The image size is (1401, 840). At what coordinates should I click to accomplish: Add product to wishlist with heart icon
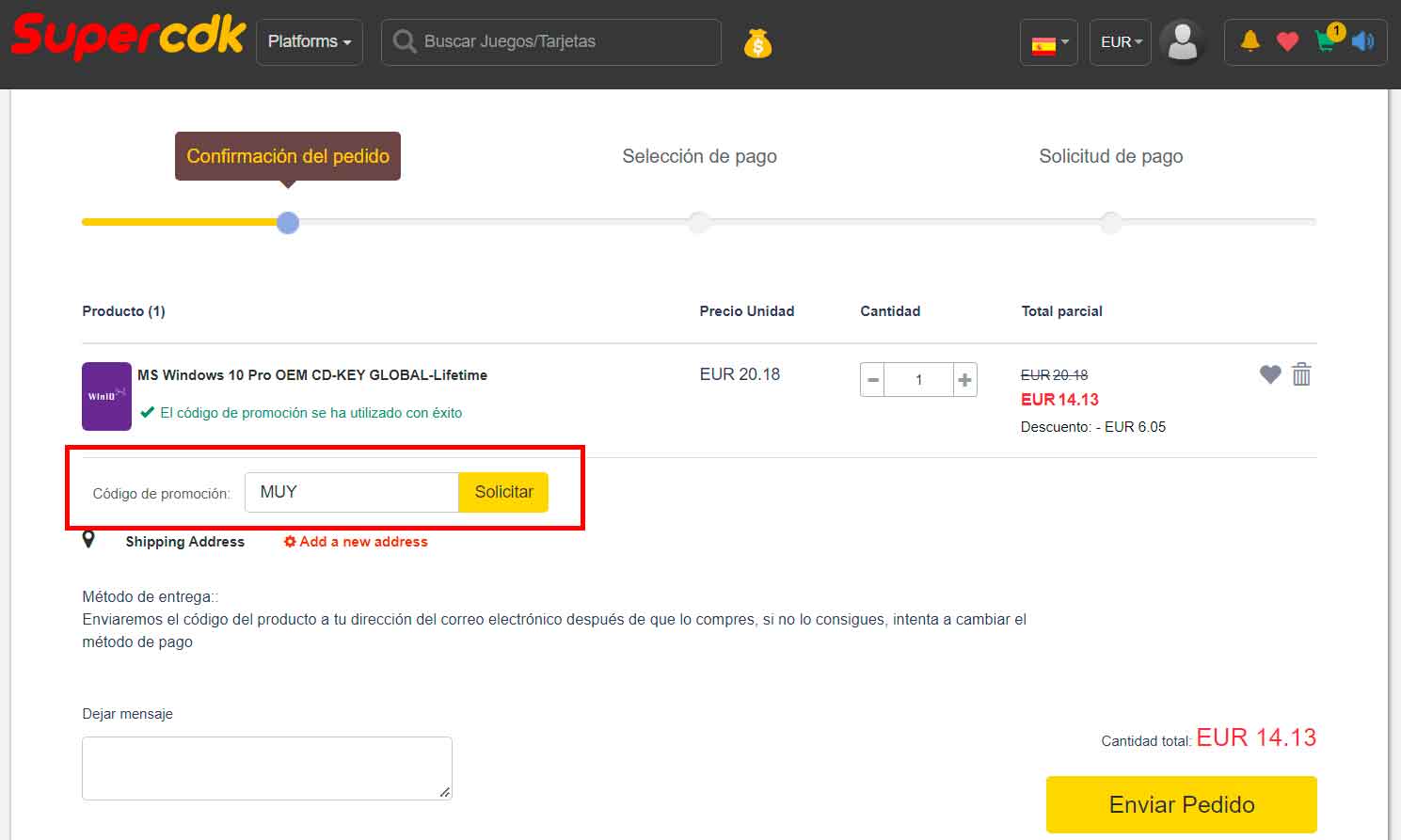(x=1270, y=374)
